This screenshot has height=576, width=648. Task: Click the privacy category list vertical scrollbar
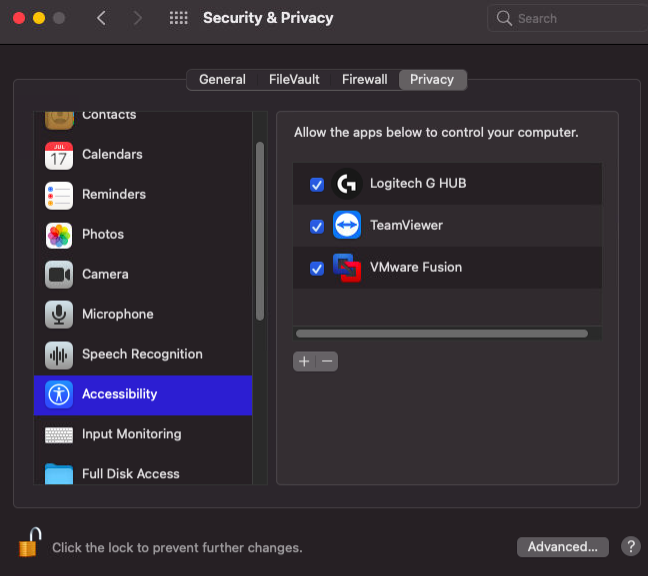point(260,231)
